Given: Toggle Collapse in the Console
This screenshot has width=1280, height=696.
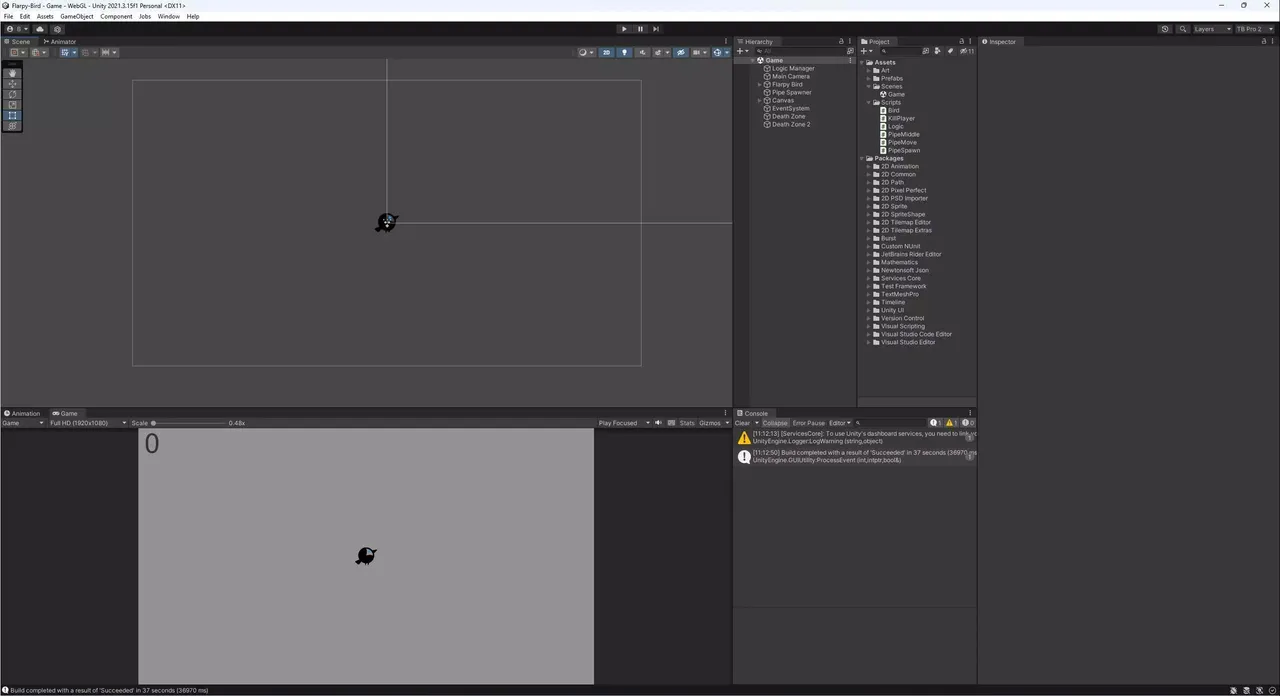Looking at the screenshot, I should tap(775, 423).
